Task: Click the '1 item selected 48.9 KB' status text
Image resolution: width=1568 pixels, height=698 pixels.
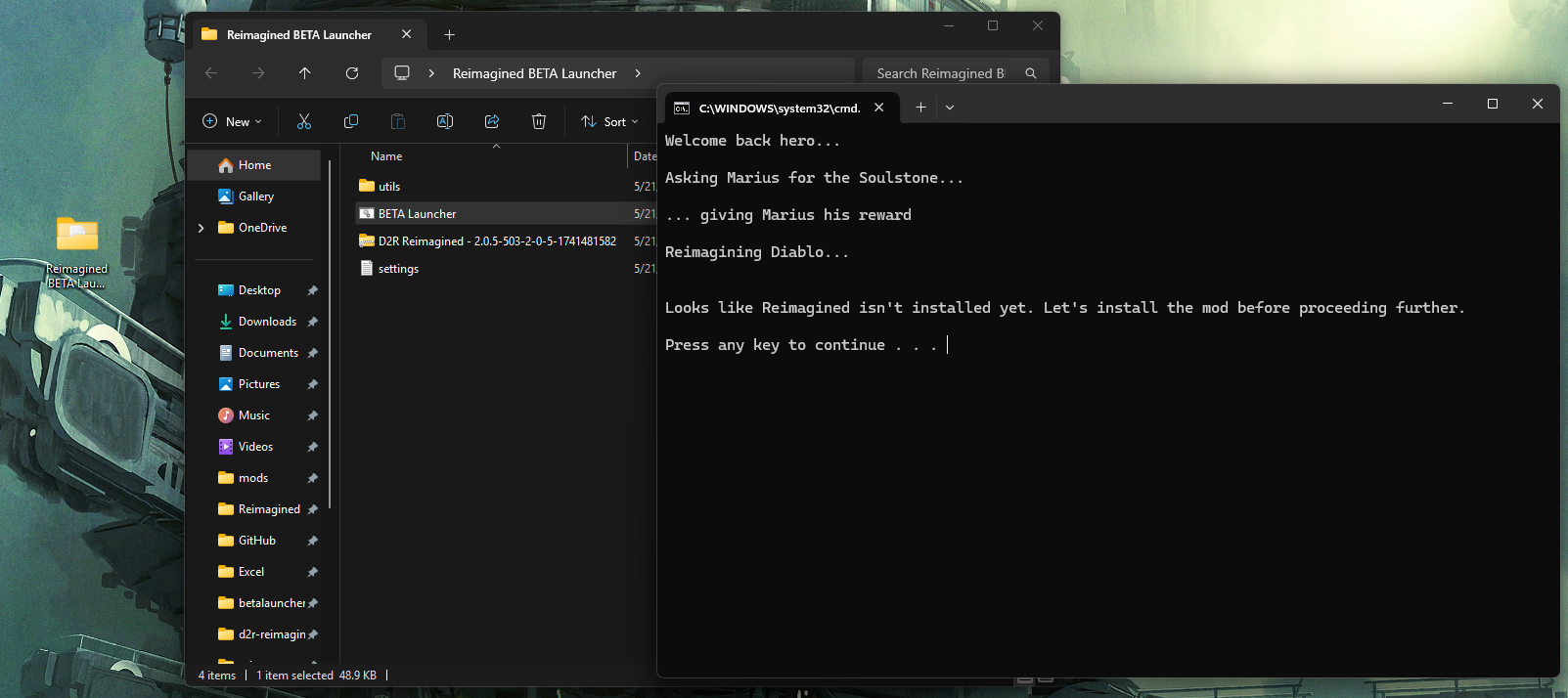Action: click(x=316, y=676)
